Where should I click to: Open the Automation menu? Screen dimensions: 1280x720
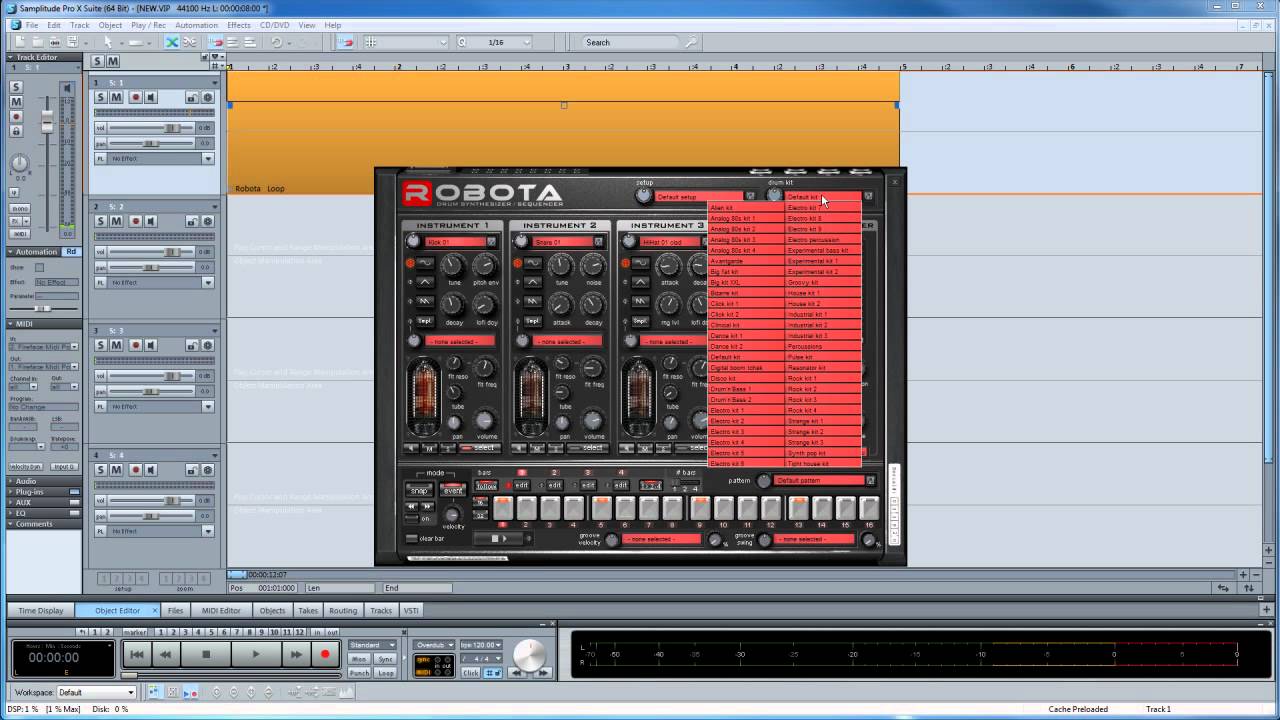tap(196, 25)
